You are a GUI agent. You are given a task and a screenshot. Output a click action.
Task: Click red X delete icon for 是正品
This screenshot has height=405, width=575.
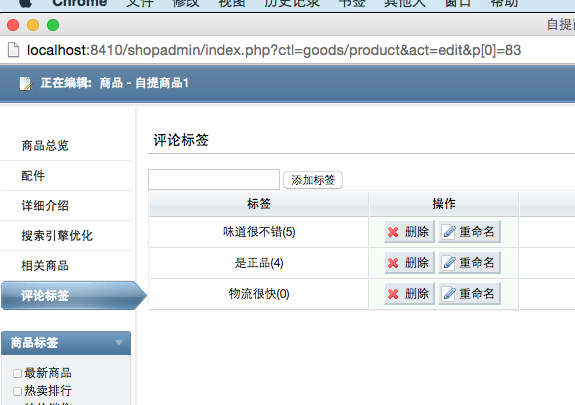[393, 263]
